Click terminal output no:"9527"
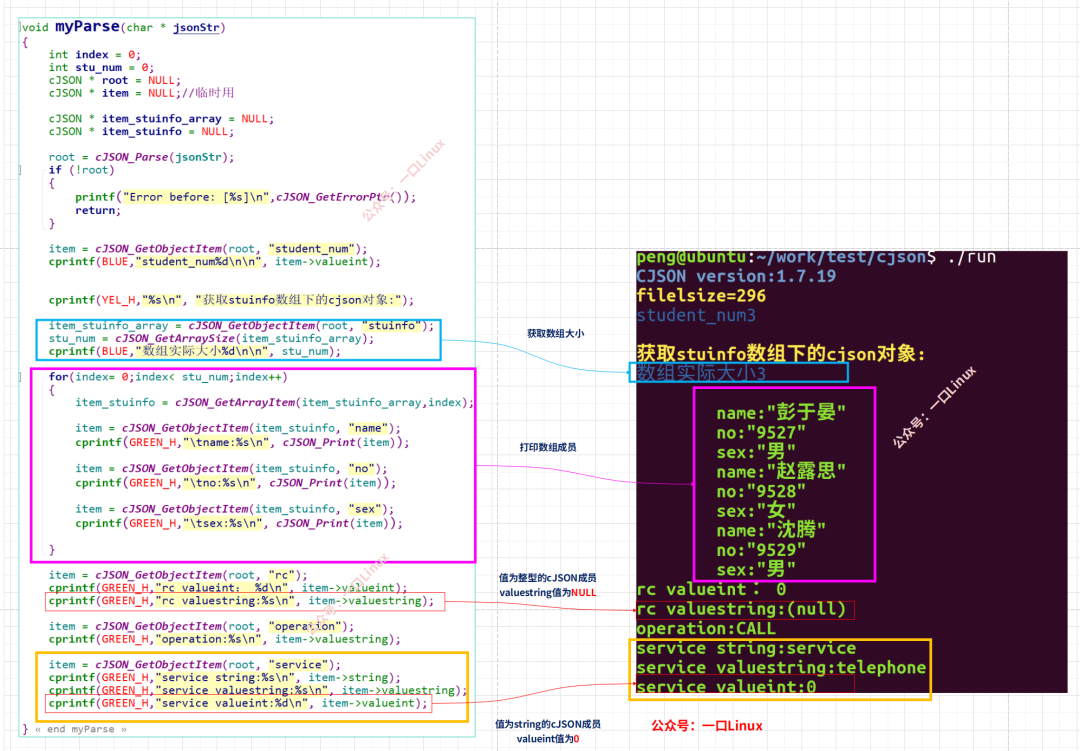The image size is (1080, 751). point(761,433)
